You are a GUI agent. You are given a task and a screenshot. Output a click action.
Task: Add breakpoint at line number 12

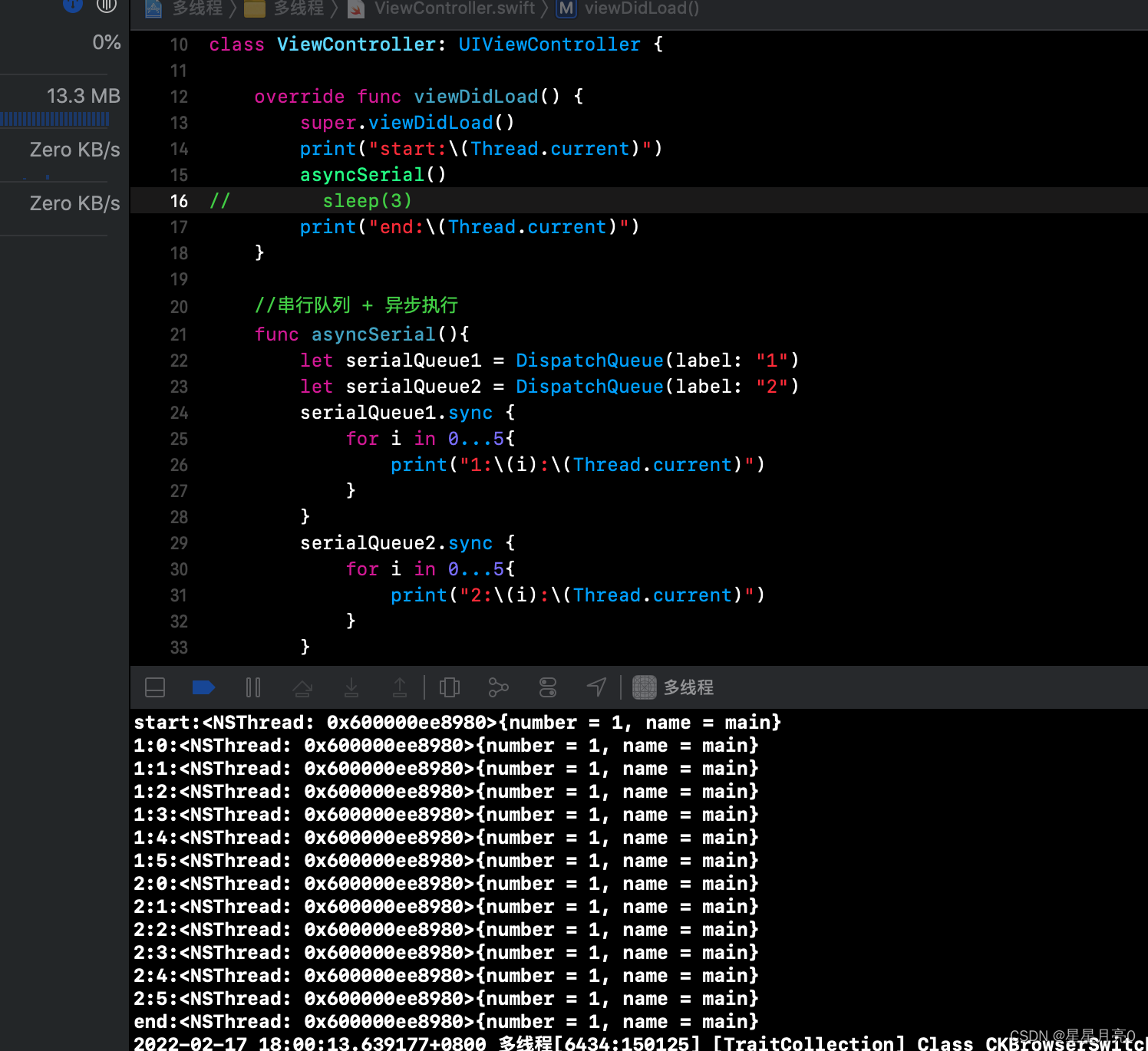click(x=179, y=97)
